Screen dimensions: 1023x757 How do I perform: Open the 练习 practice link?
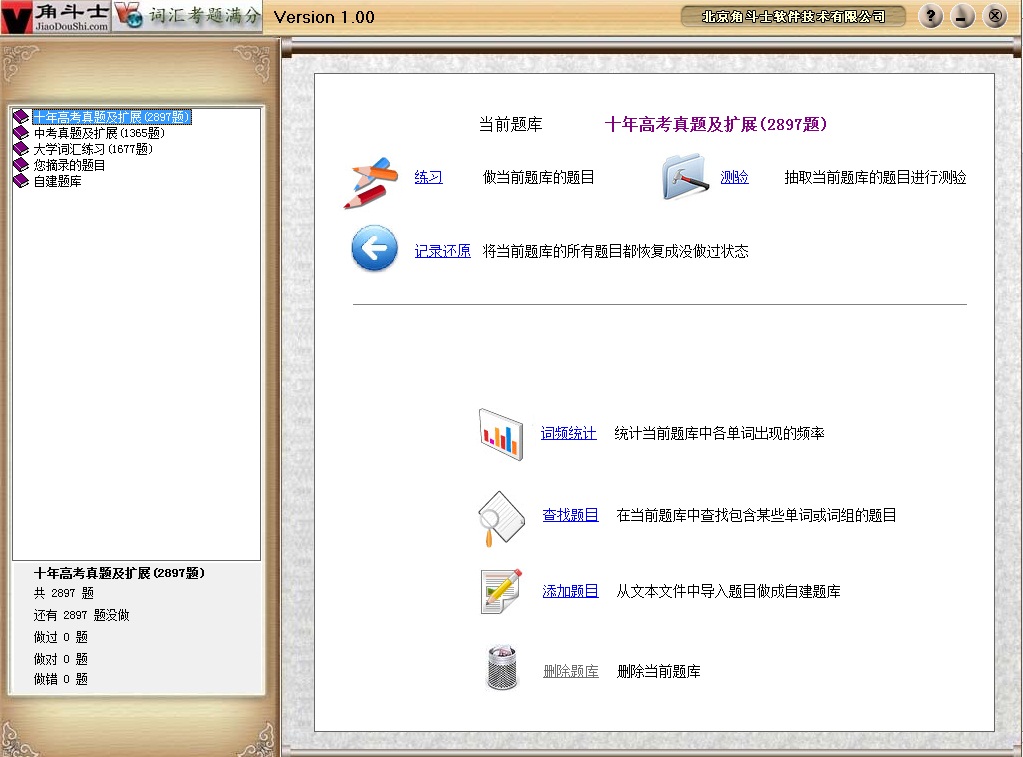coord(428,178)
